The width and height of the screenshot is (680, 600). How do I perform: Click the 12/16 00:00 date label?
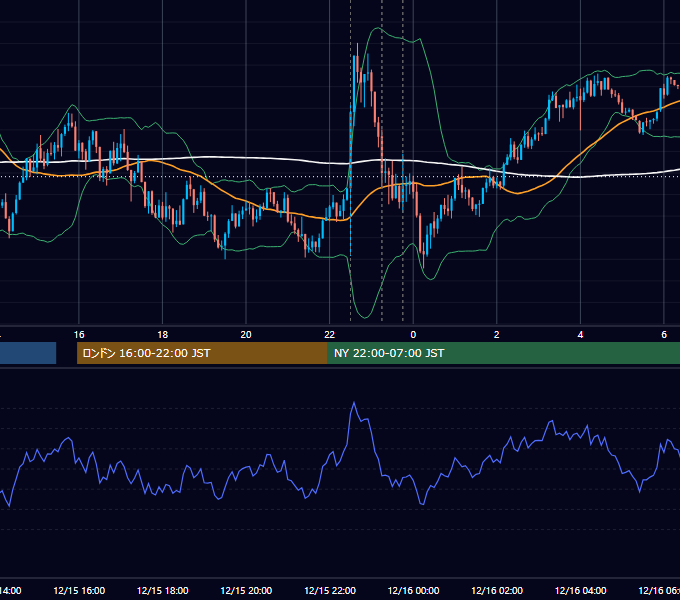coord(413,590)
